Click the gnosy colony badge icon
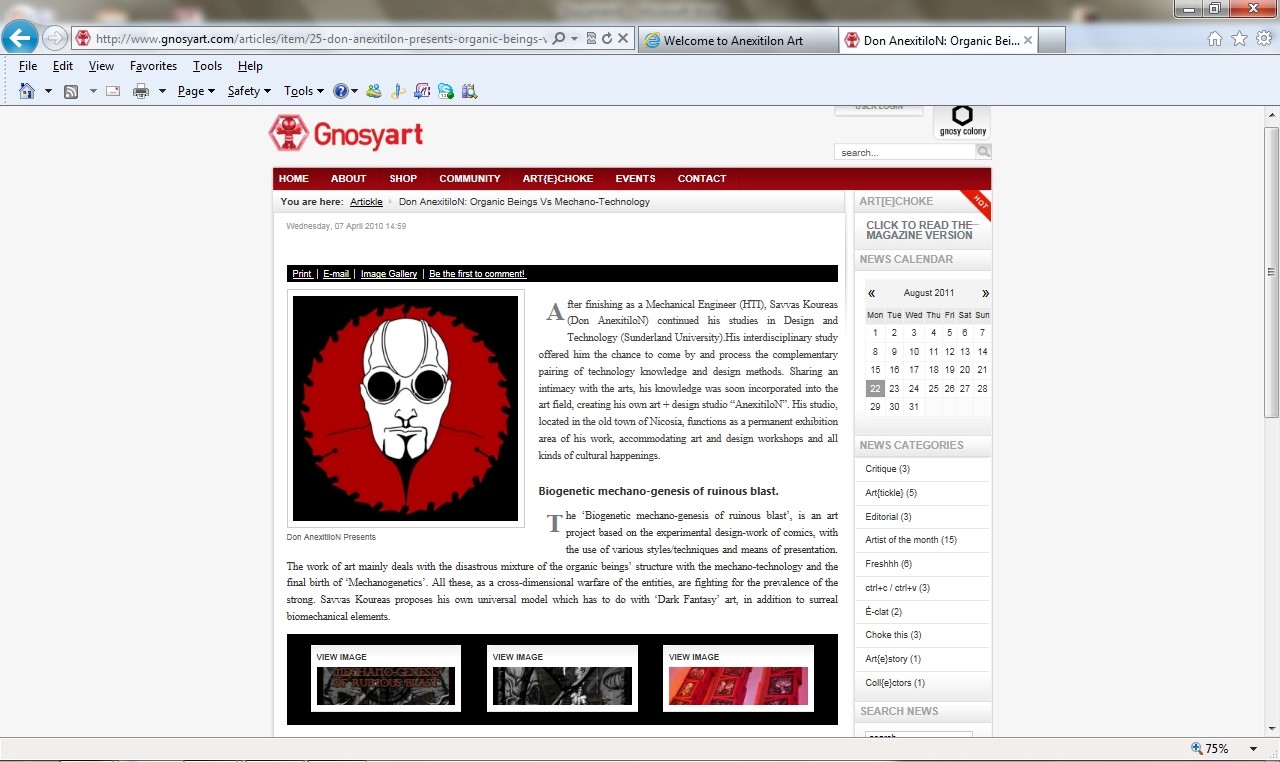1280x762 pixels. click(x=961, y=120)
